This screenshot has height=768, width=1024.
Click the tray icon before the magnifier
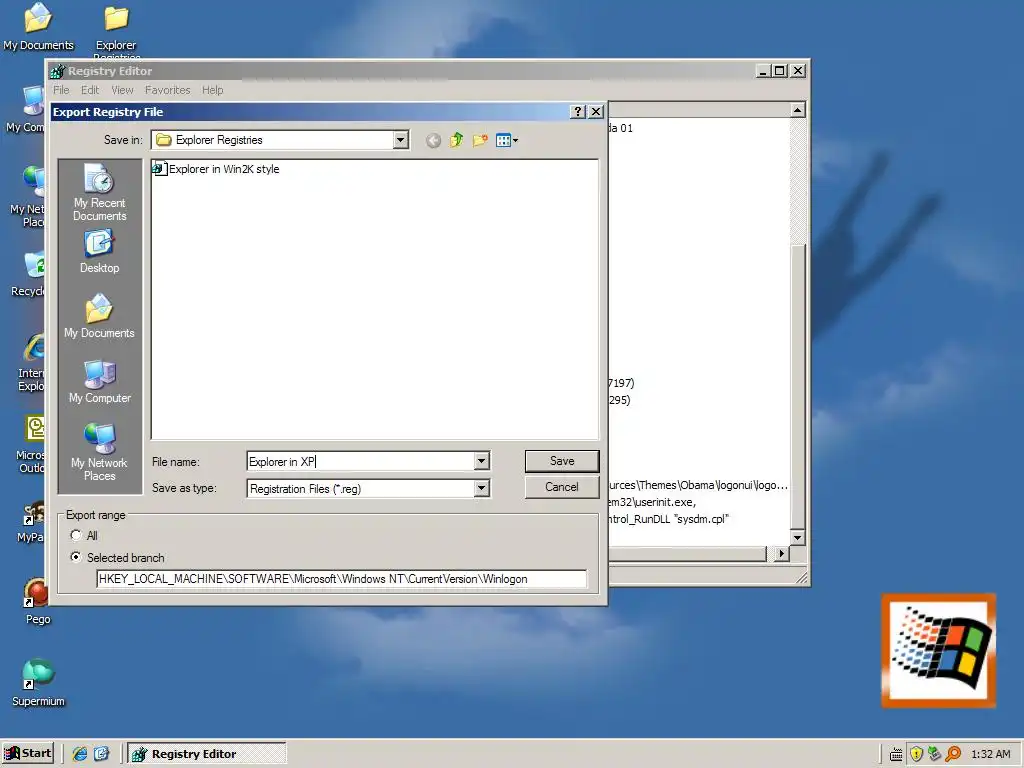click(935, 754)
